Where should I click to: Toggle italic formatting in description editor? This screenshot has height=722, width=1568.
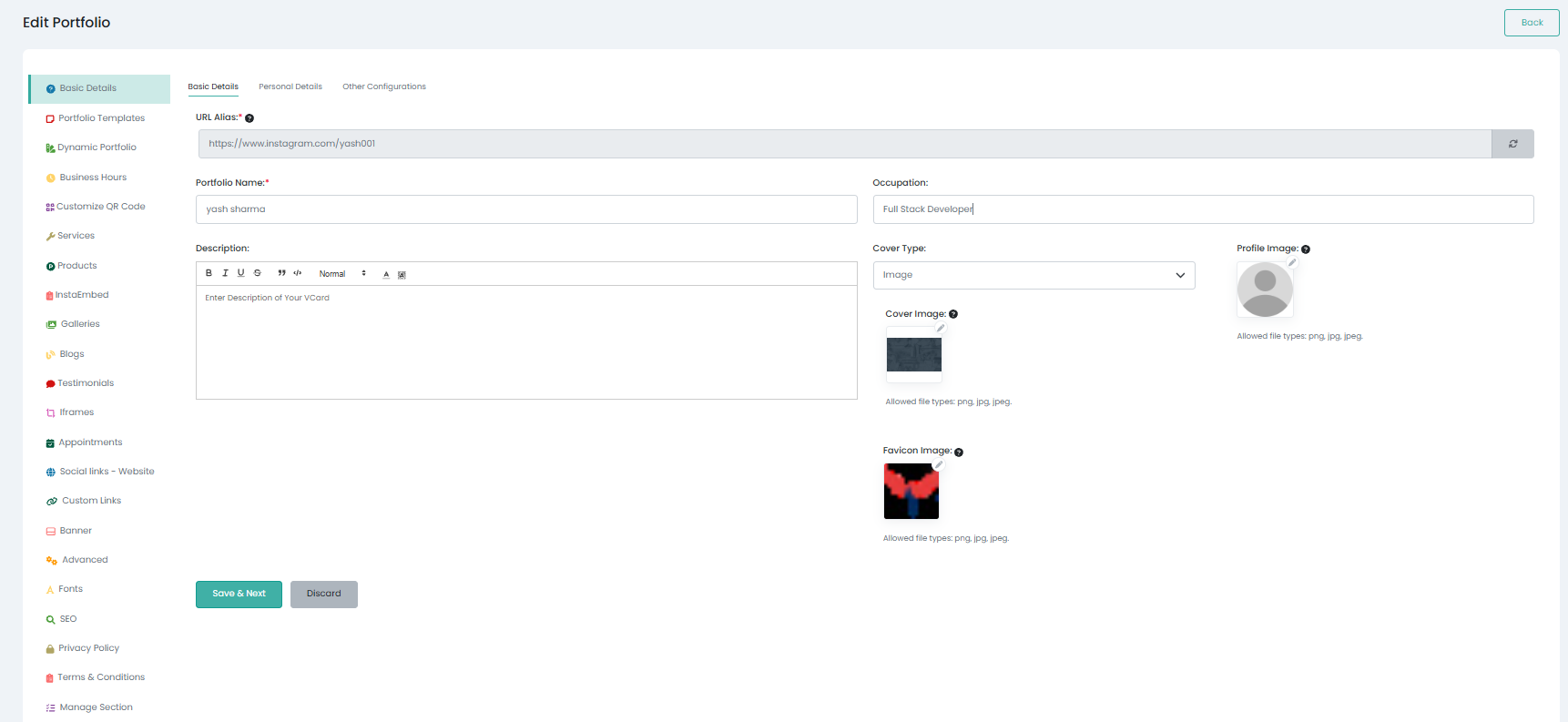coord(225,273)
